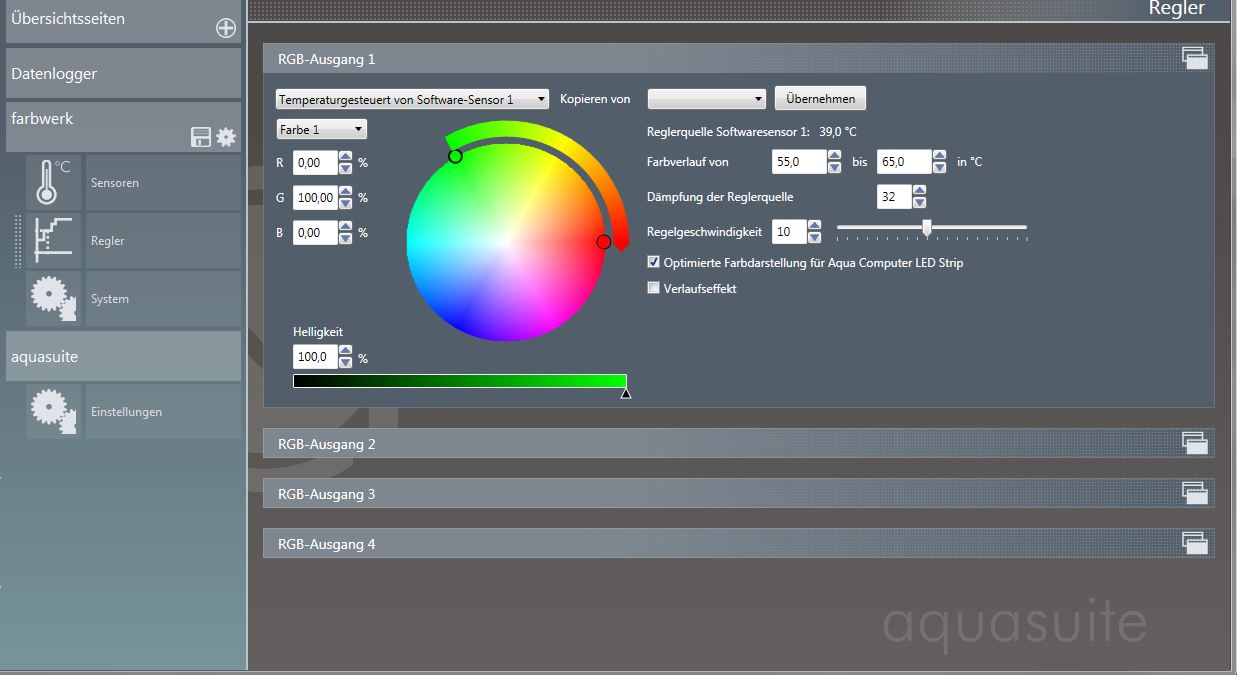The image size is (1237, 675).
Task: Click the plus icon next to Übersichtsseiten
Action: click(x=226, y=28)
